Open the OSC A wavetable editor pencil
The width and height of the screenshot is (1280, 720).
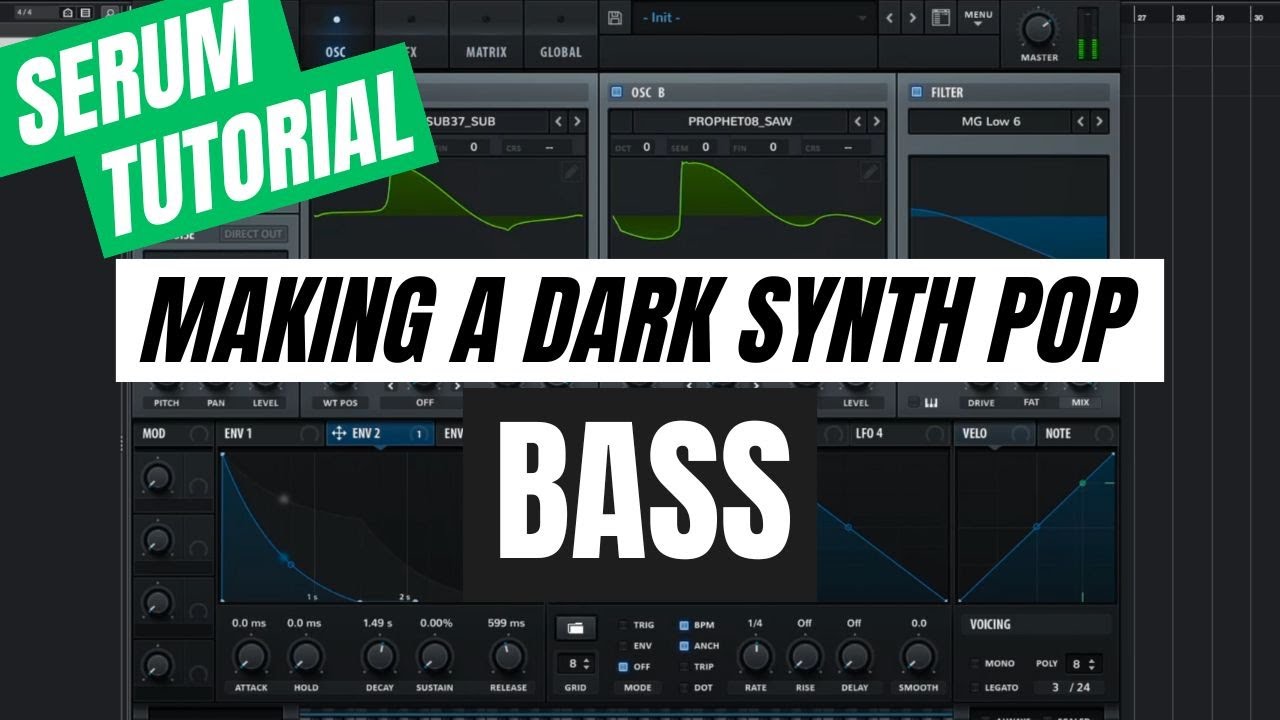coord(570,172)
